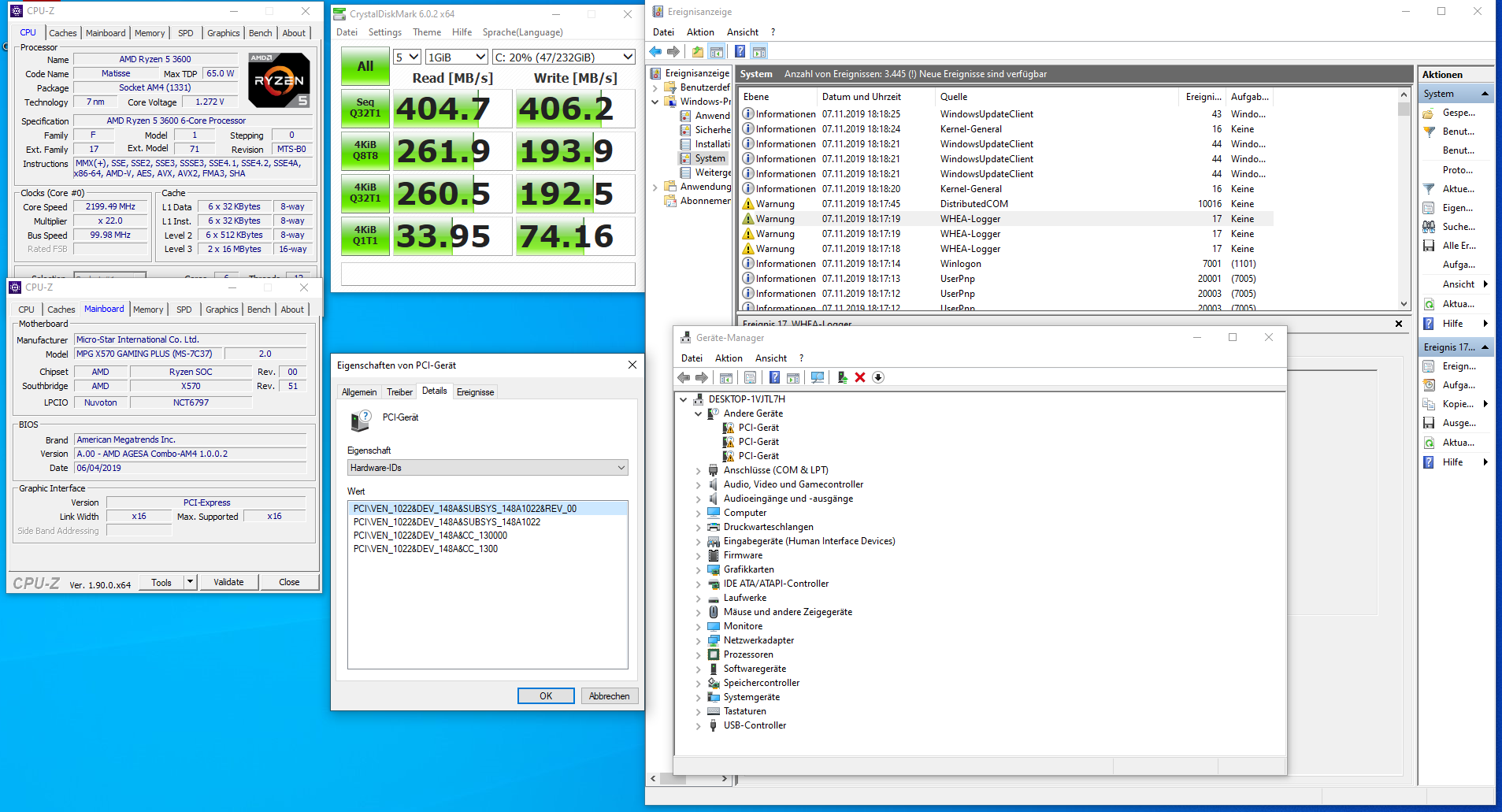Scan for hardware changes in Geräte-Manager toolbar
This screenshot has width=1502, height=812.
pyautogui.click(x=818, y=378)
